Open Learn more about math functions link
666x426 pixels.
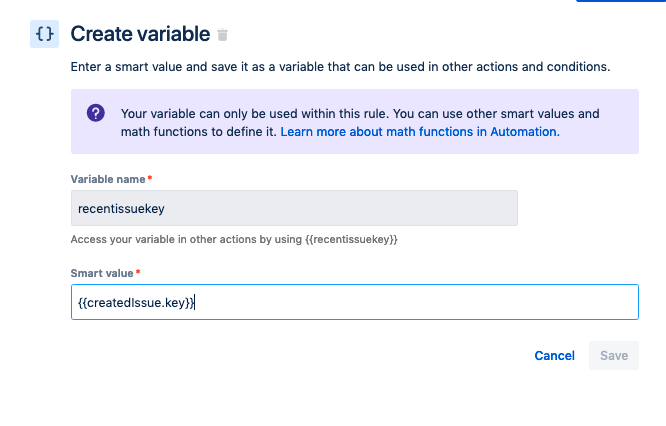420,132
